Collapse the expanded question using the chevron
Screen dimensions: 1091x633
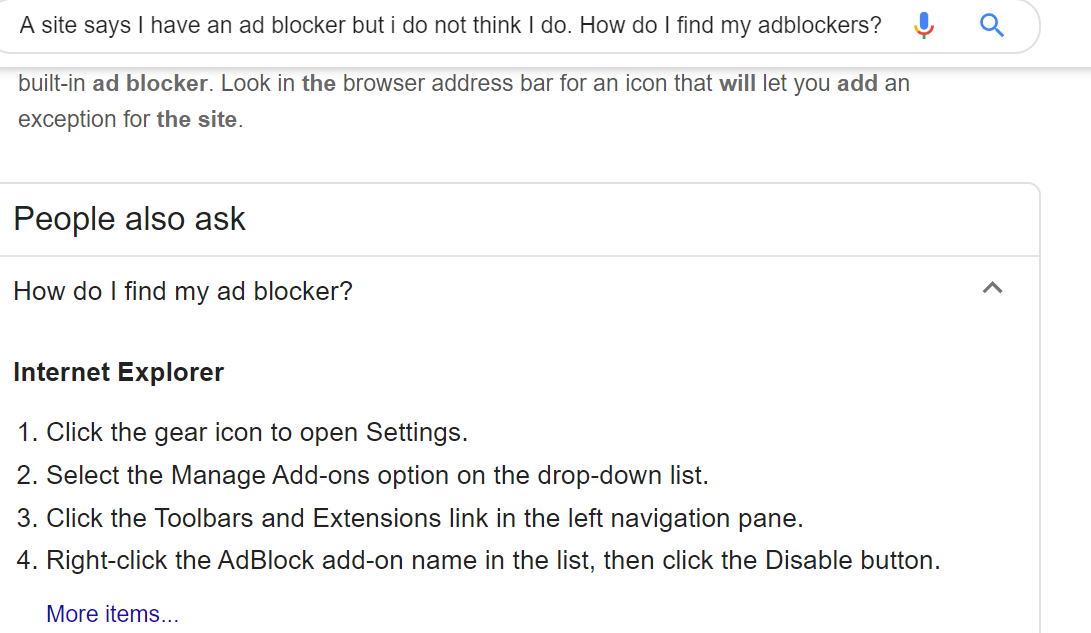point(992,289)
